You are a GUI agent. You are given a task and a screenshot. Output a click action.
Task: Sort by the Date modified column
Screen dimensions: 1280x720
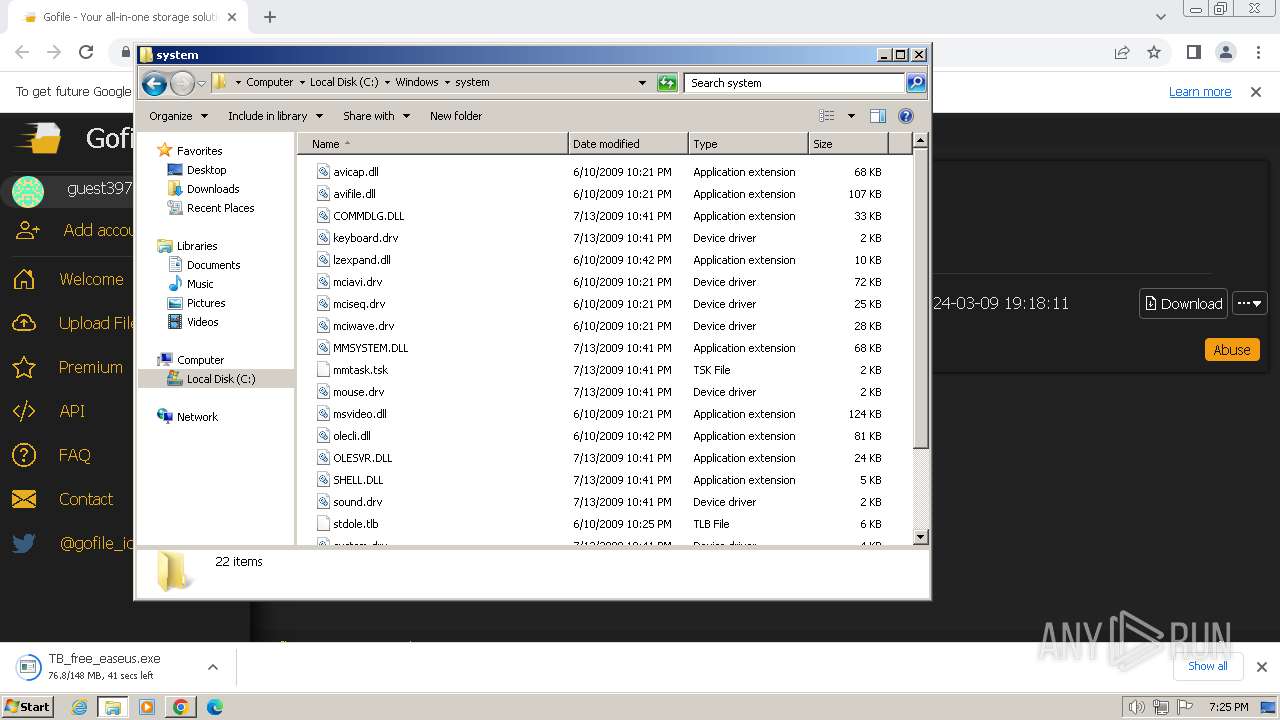[628, 144]
